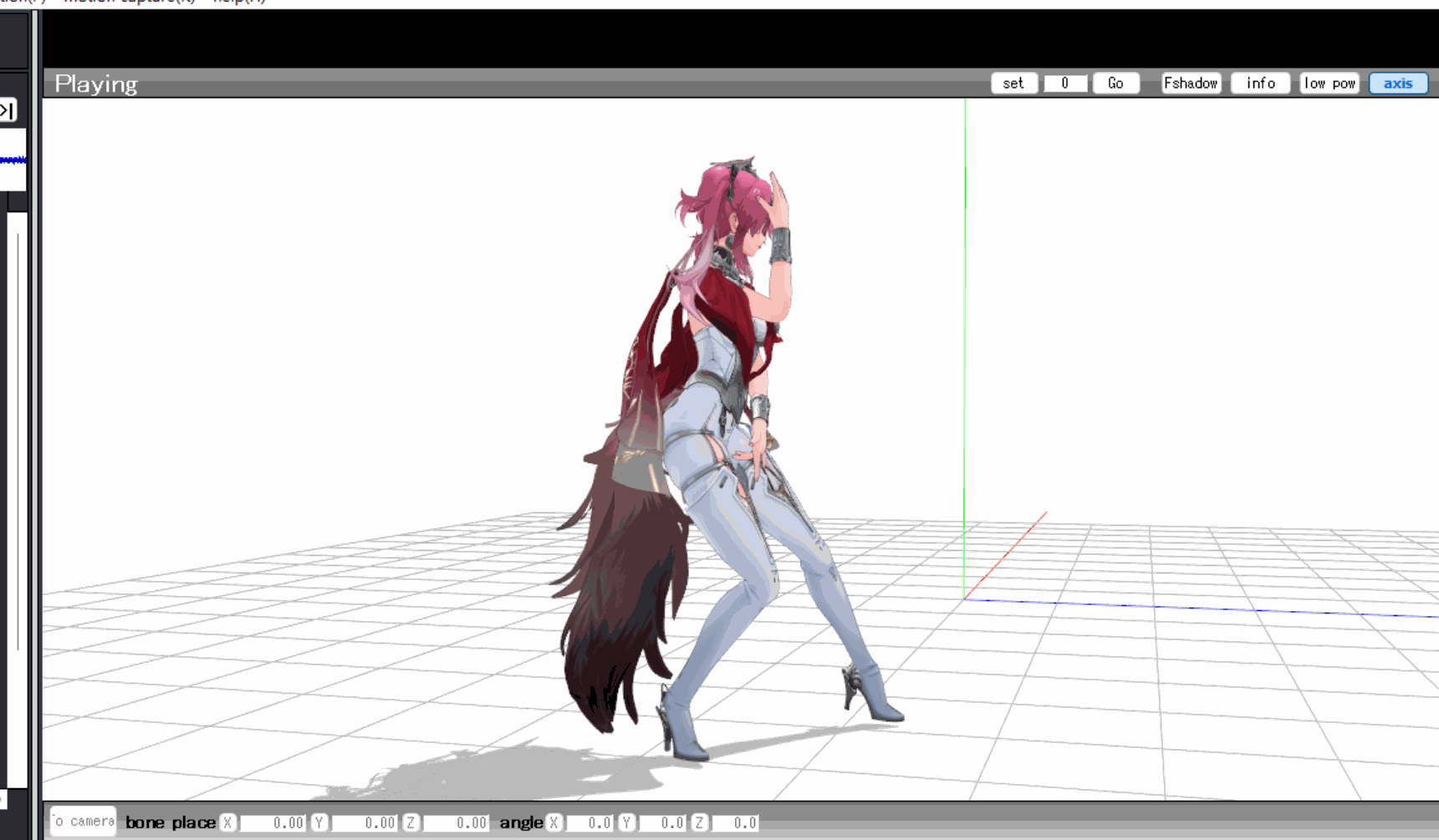The image size is (1439, 840).
Task: Click the 'Playing' status text
Action: pyautogui.click(x=96, y=84)
